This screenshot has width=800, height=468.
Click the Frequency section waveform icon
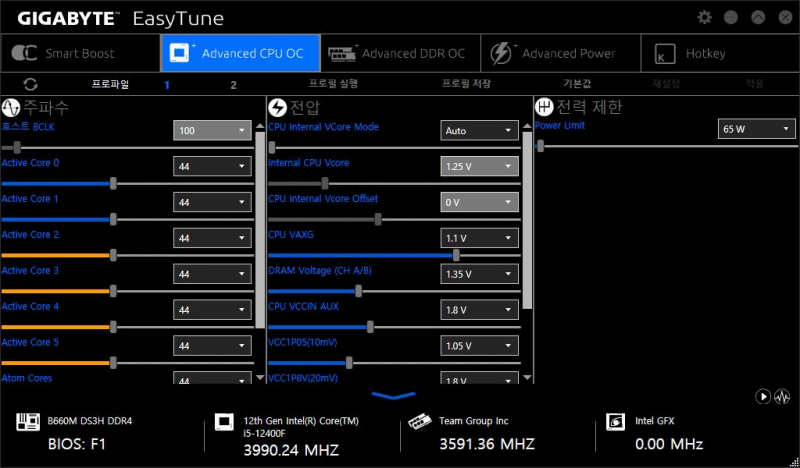click(x=10, y=108)
